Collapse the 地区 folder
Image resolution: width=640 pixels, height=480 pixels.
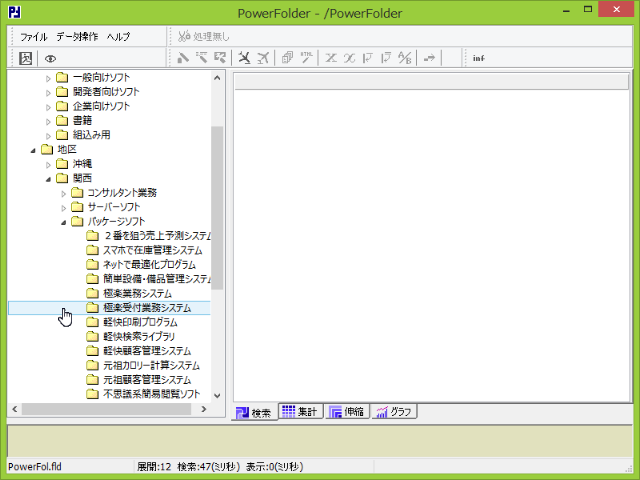[x=33, y=150]
